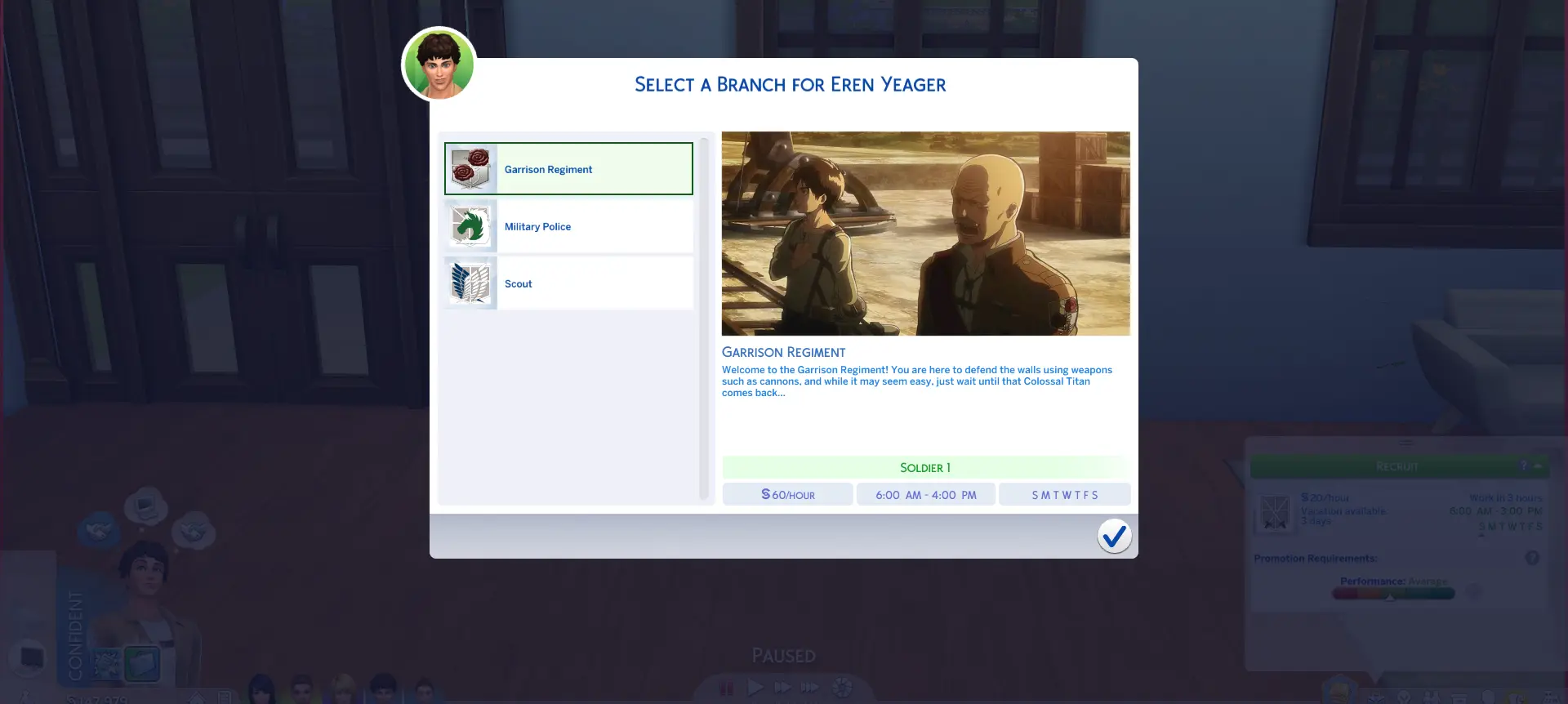The width and height of the screenshot is (1568, 704).
Task: Click the help question mark on Recruit header
Action: coord(1523,466)
